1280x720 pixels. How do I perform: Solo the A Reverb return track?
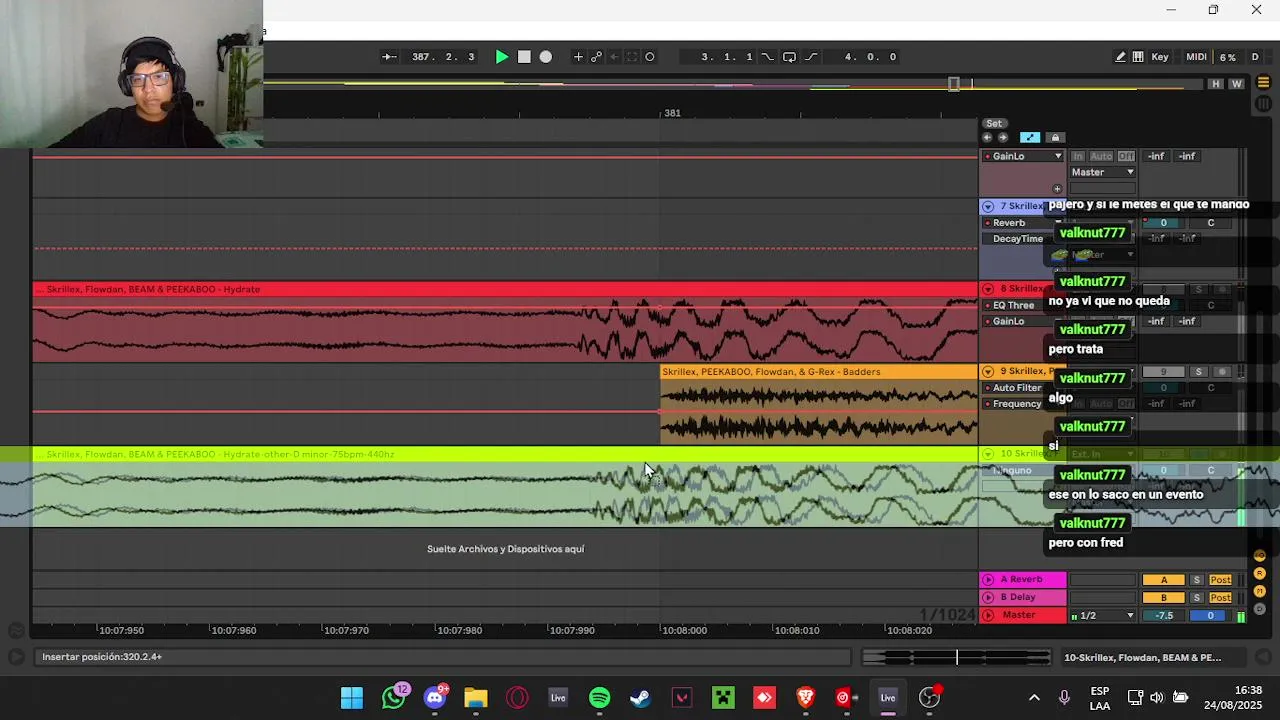pyautogui.click(x=1197, y=580)
